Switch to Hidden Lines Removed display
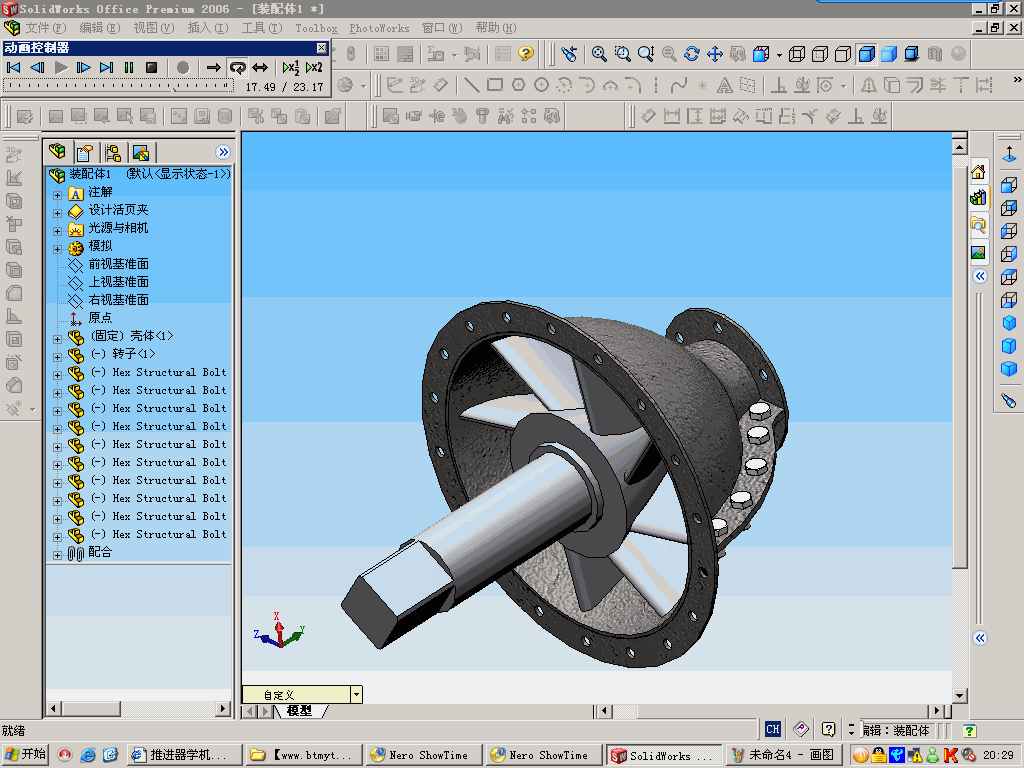This screenshot has width=1024, height=768. tap(843, 54)
